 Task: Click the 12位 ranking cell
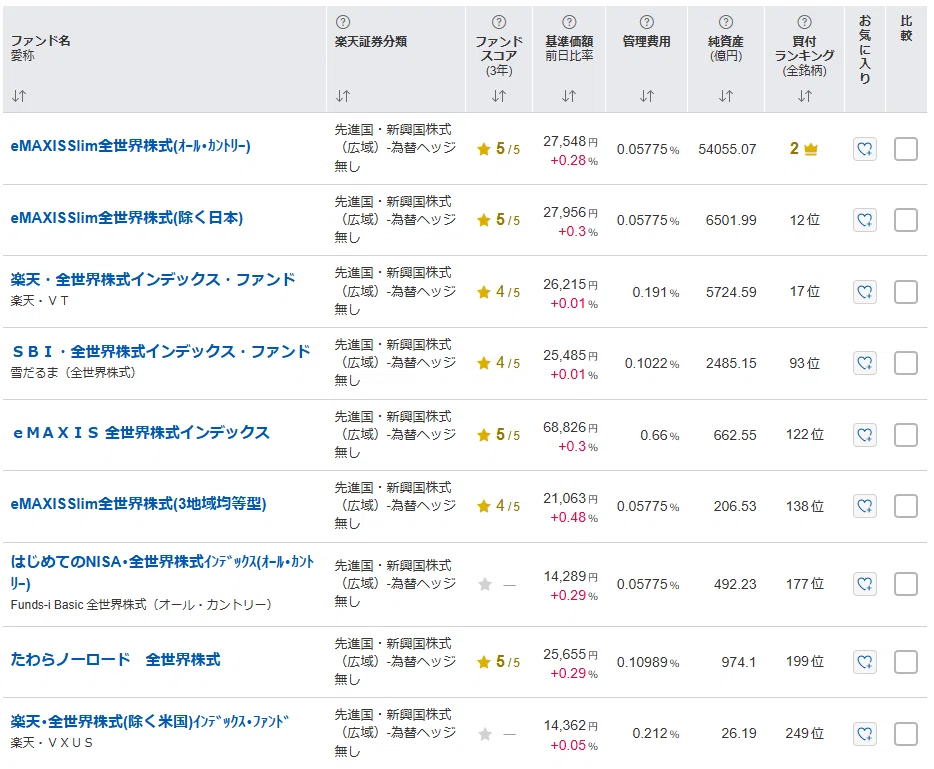pos(805,220)
